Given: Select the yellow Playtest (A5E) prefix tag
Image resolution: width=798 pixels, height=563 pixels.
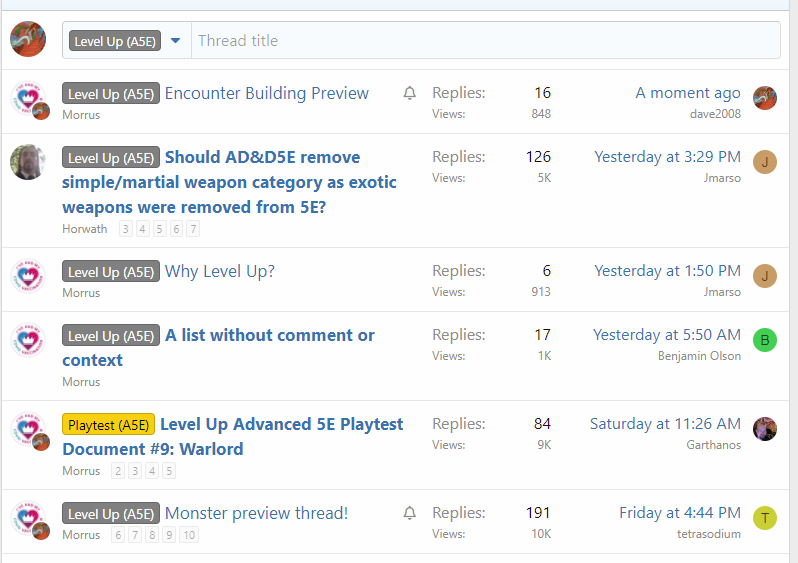Looking at the screenshot, I should [x=109, y=425].
